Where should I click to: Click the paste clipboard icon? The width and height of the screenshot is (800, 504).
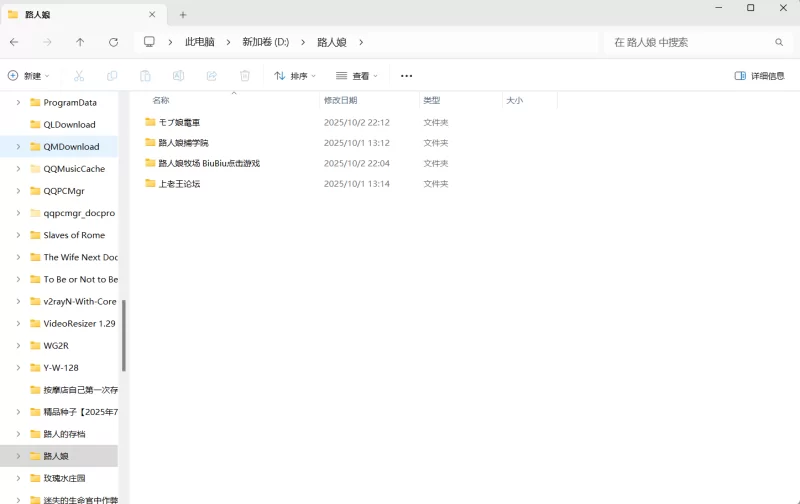(x=145, y=76)
